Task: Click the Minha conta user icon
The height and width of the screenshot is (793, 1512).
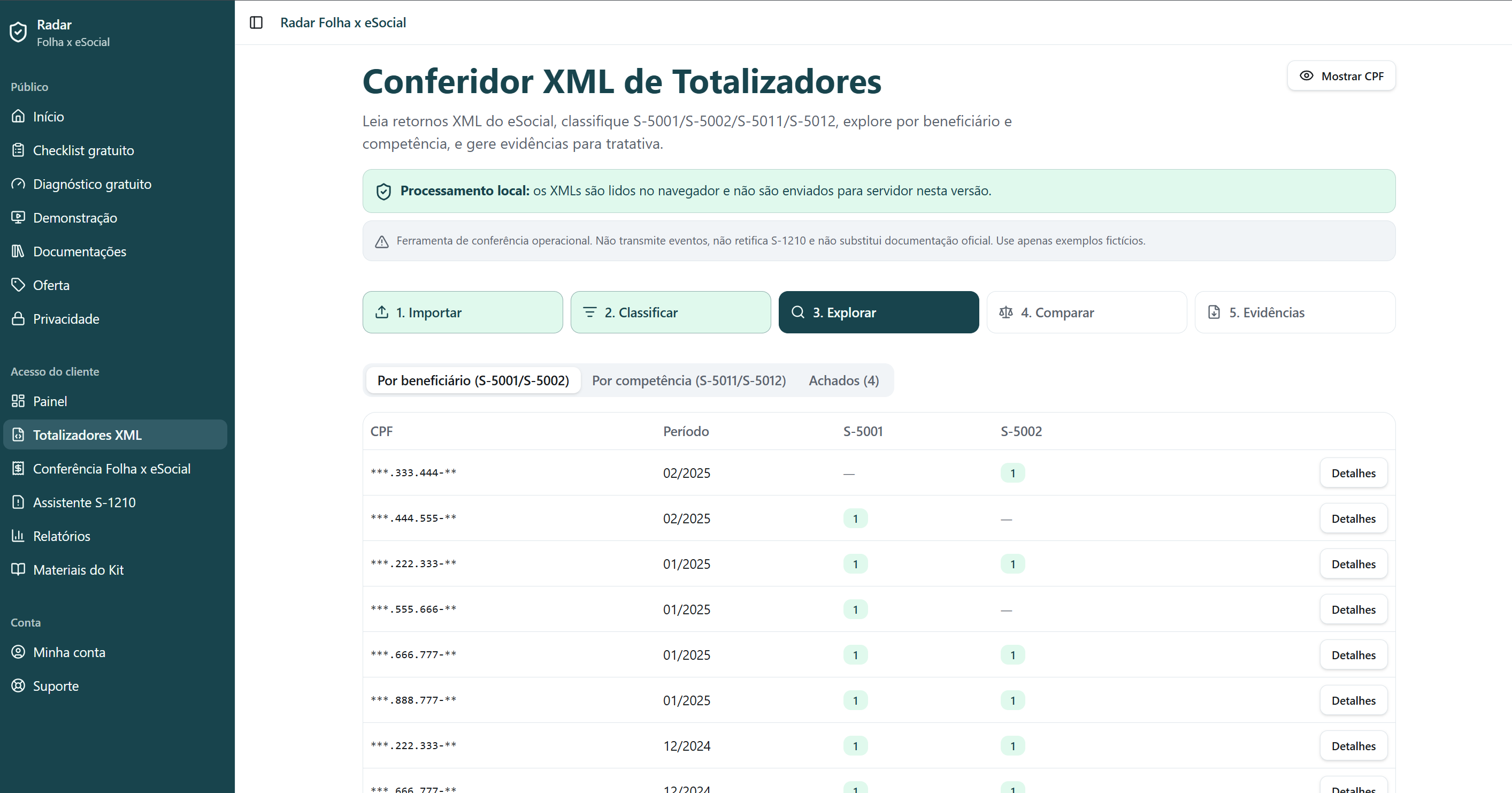Action: pos(18,652)
